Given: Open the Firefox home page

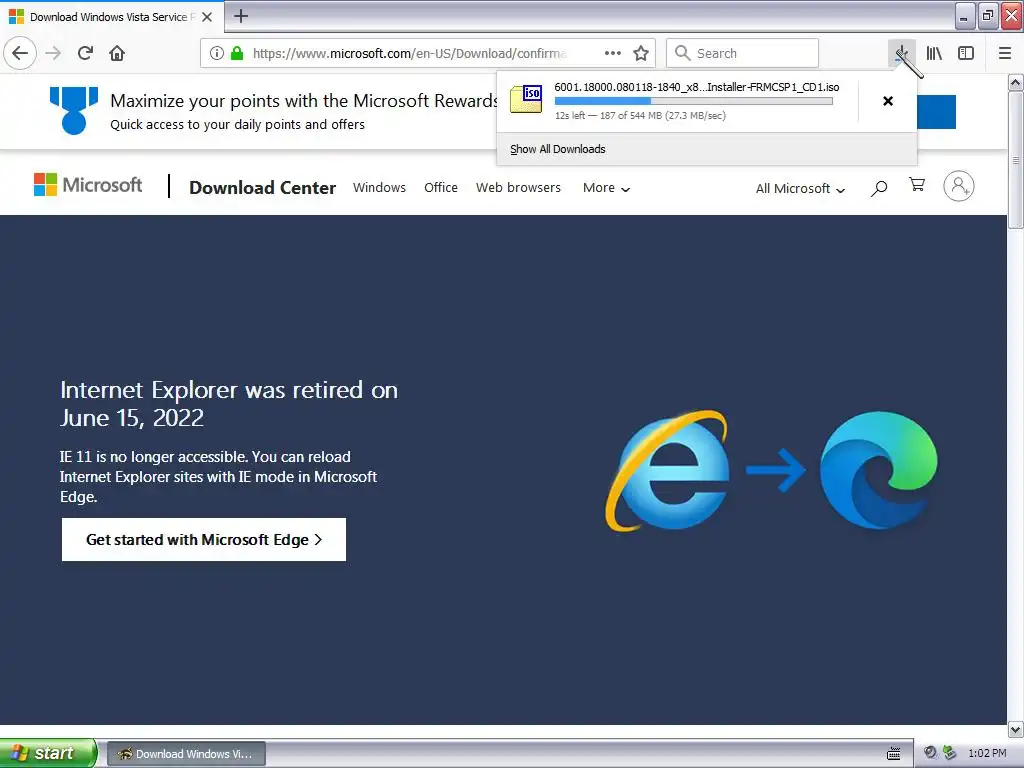Looking at the screenshot, I should tap(117, 53).
